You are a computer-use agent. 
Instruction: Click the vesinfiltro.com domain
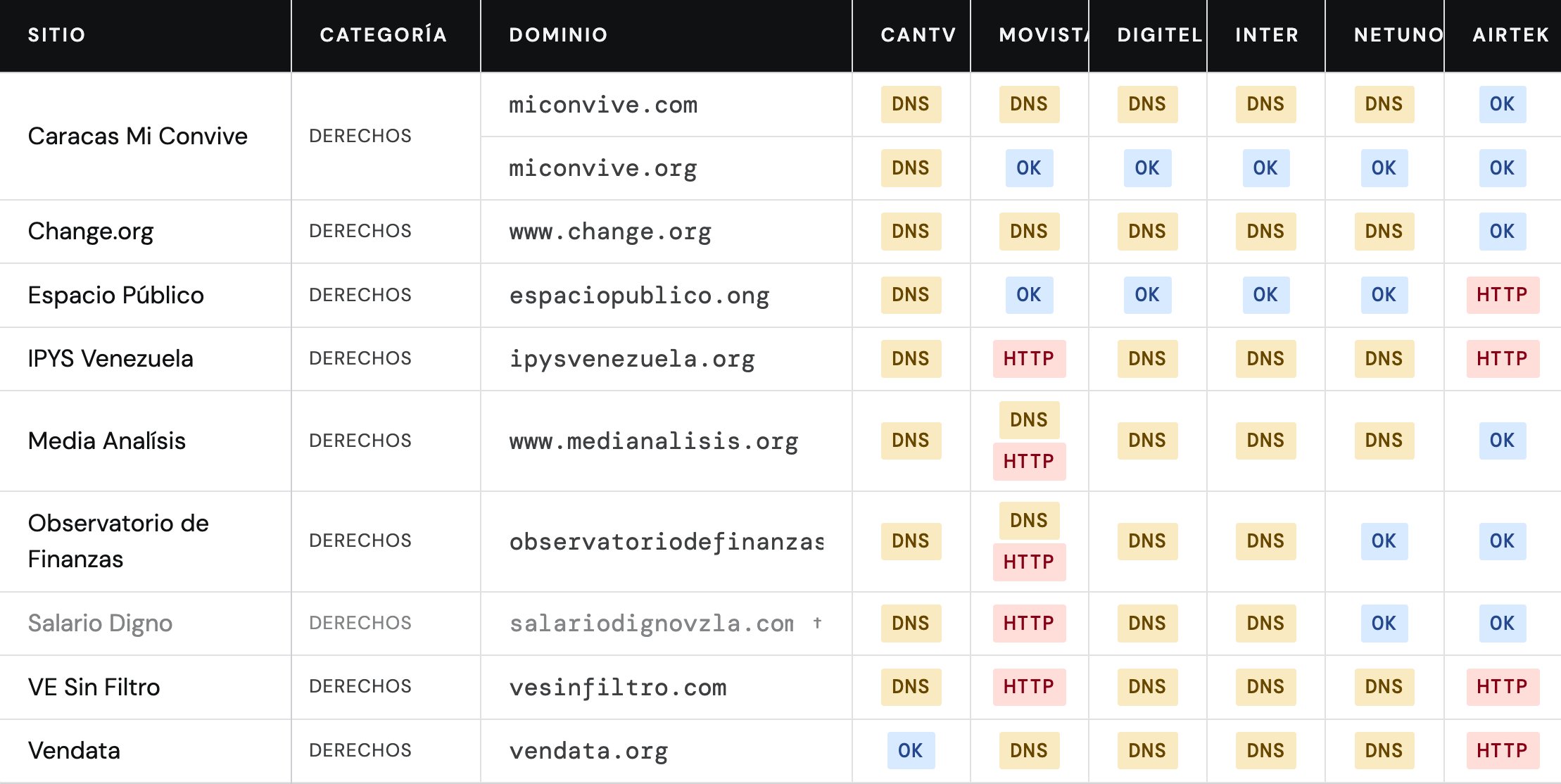click(x=617, y=688)
